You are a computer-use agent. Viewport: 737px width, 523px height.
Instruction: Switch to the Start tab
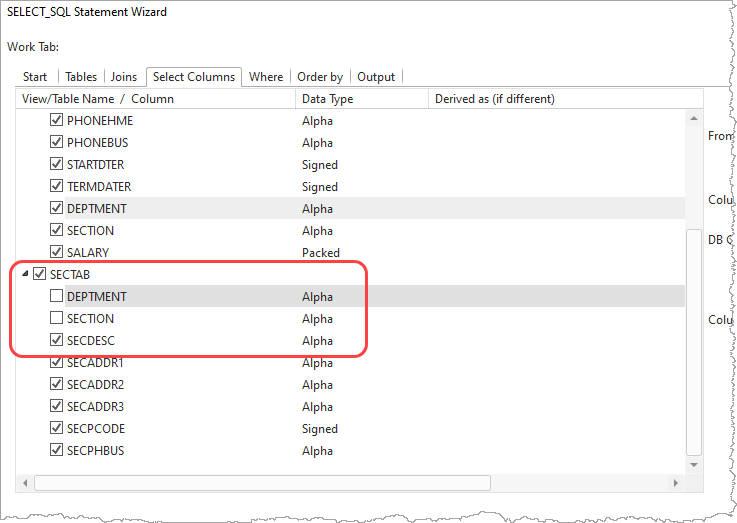35,77
